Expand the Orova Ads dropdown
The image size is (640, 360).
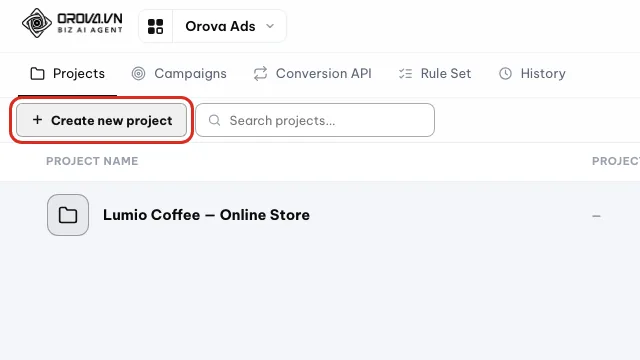pos(229,26)
